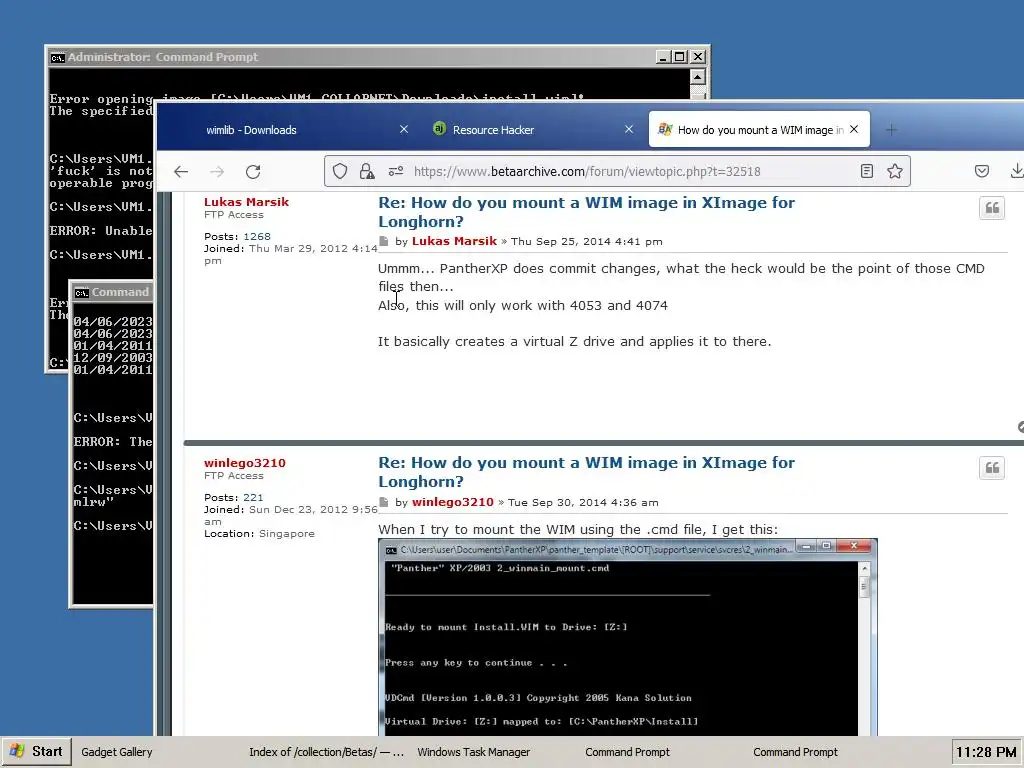Viewport: 1024px width, 768px height.
Task: Open winlego3210 byline author link
Action: [453, 502]
